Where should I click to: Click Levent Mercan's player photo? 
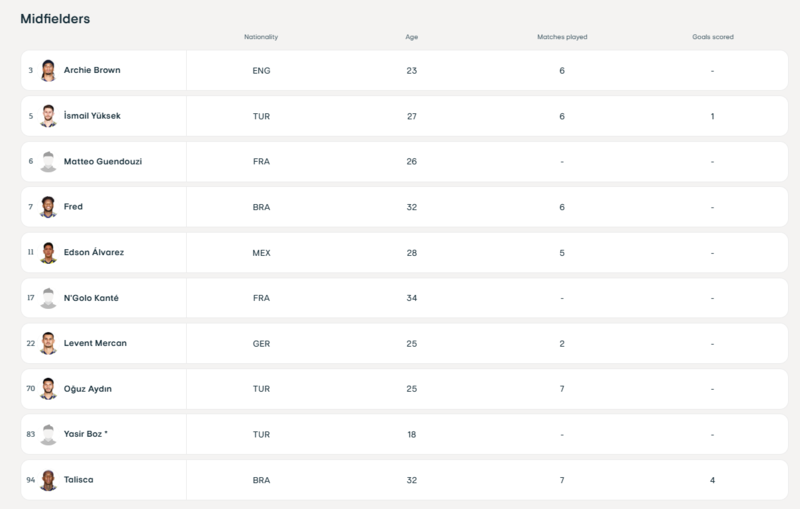point(48,344)
